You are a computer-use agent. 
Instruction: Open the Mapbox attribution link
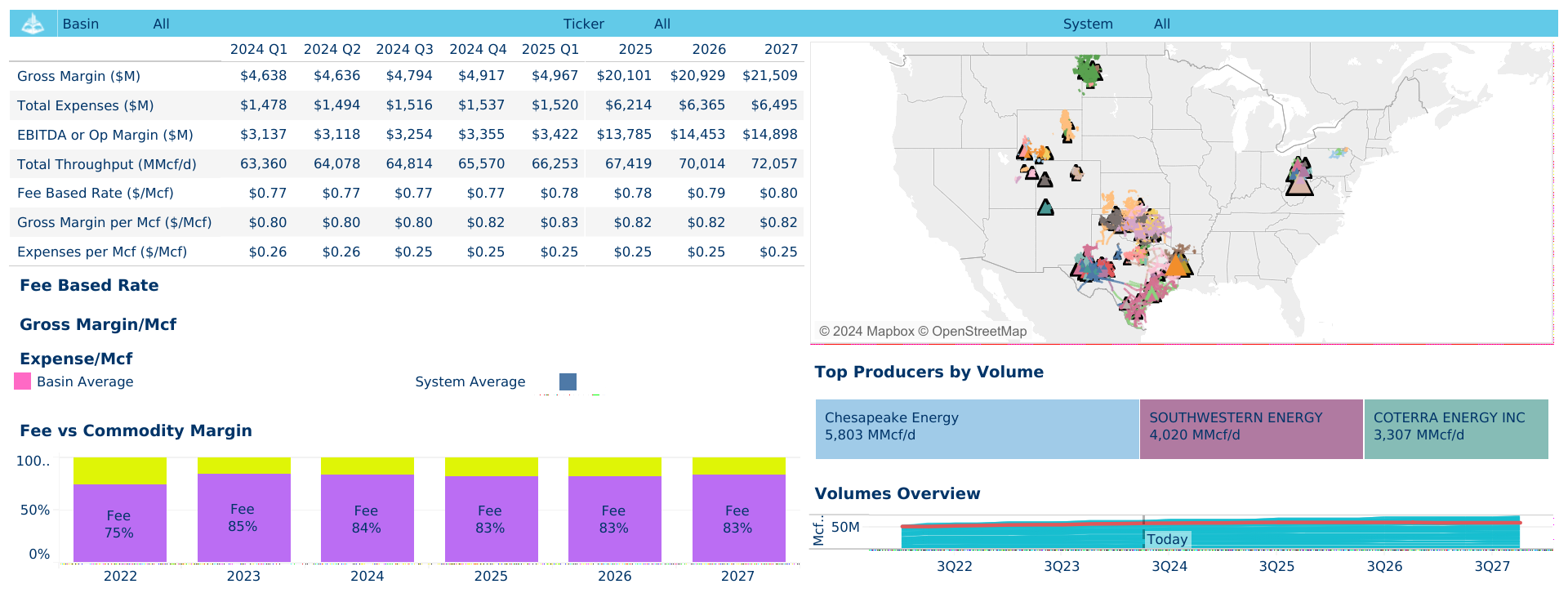(x=866, y=331)
